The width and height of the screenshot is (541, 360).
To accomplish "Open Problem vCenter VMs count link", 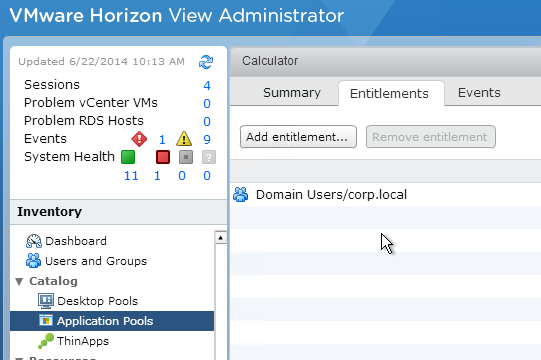I will tap(207, 103).
